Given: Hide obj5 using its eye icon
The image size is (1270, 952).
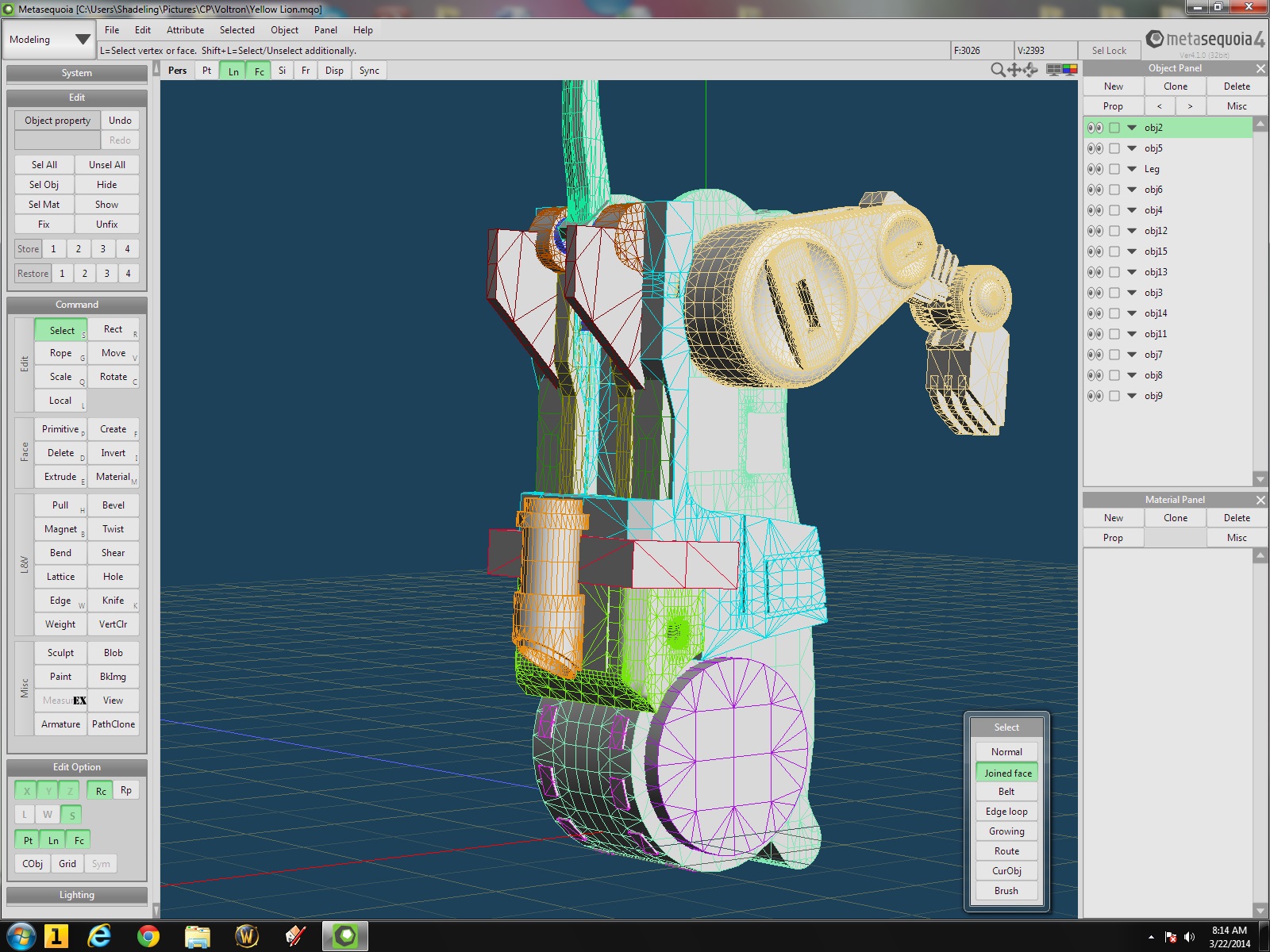Looking at the screenshot, I should click(x=1095, y=148).
